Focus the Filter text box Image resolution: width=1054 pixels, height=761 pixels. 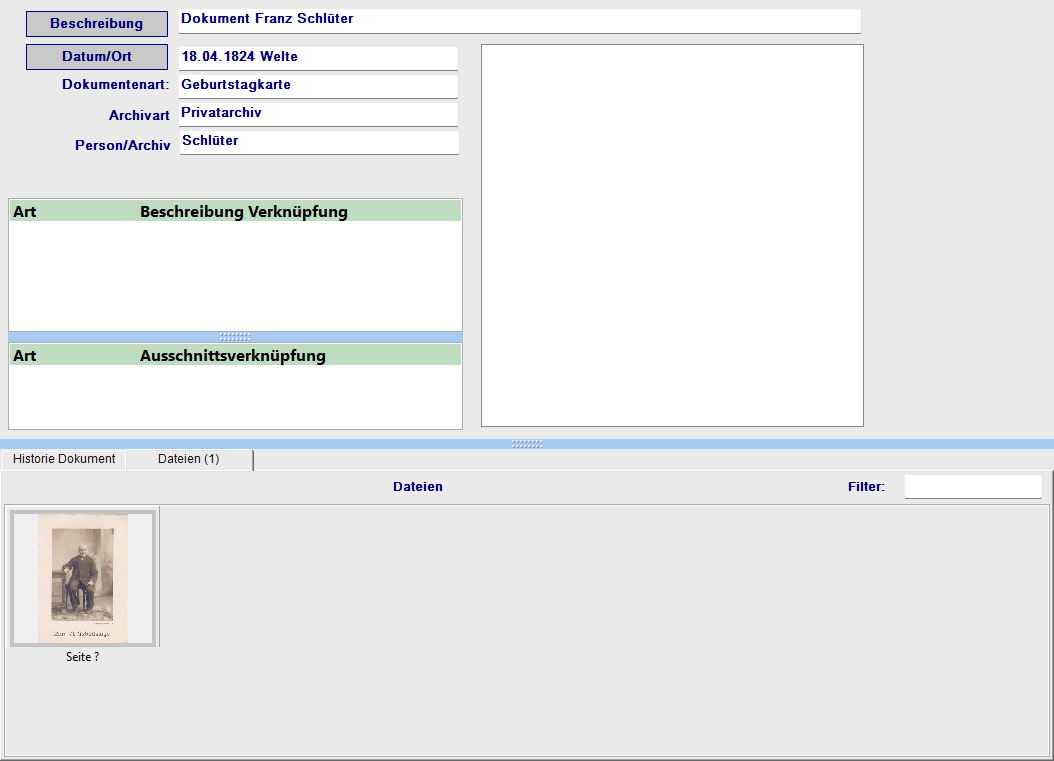972,487
